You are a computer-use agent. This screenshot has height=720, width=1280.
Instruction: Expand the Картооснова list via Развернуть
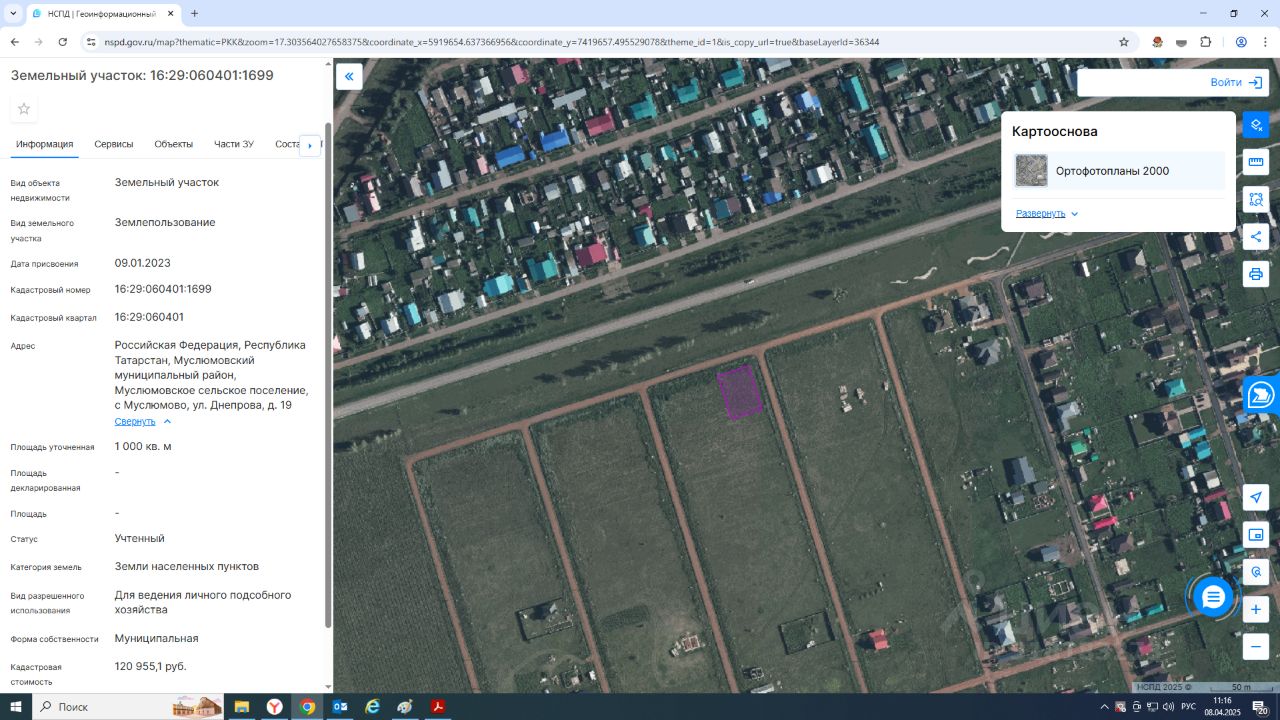tap(1047, 214)
